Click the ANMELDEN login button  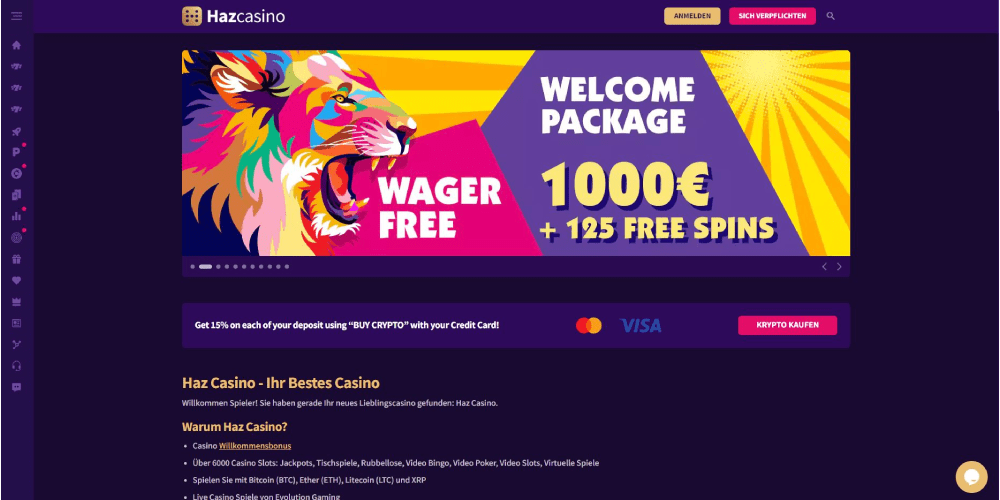(x=692, y=16)
